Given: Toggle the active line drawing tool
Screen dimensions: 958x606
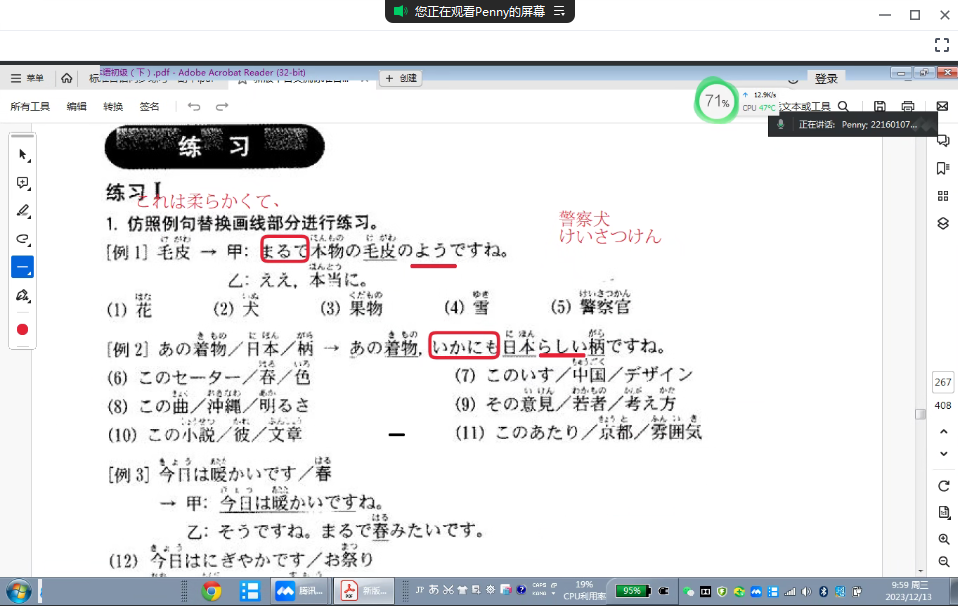Looking at the screenshot, I should click(x=22, y=267).
